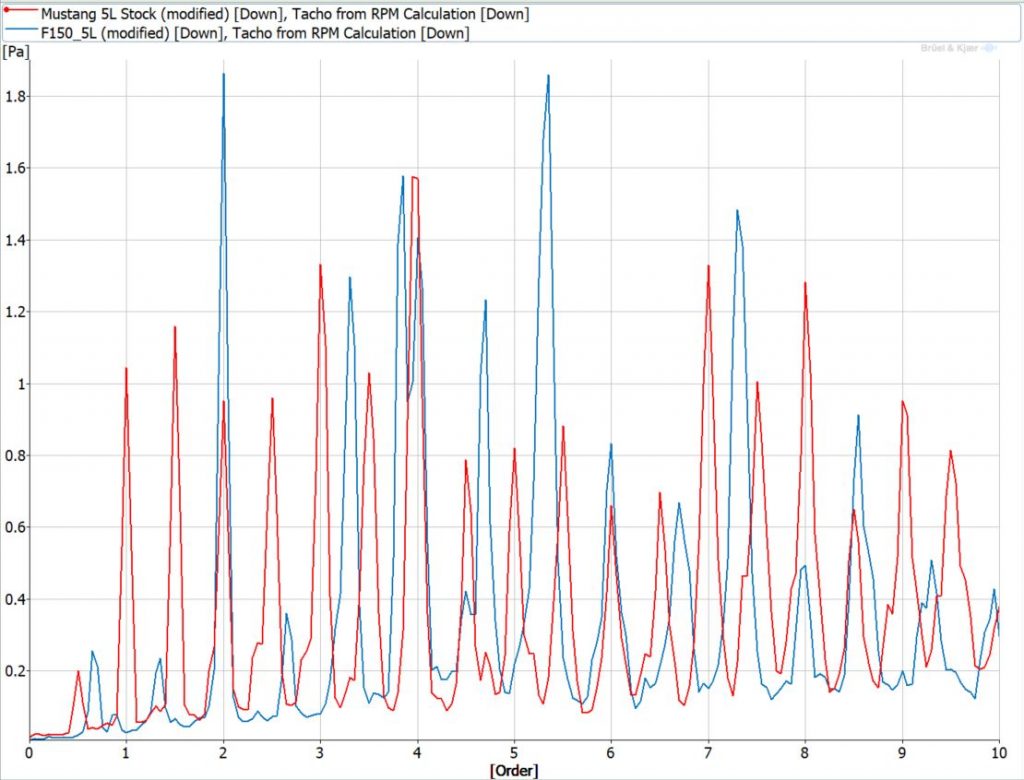
Task: Click the x-axis order tick 7
Action: coord(708,753)
